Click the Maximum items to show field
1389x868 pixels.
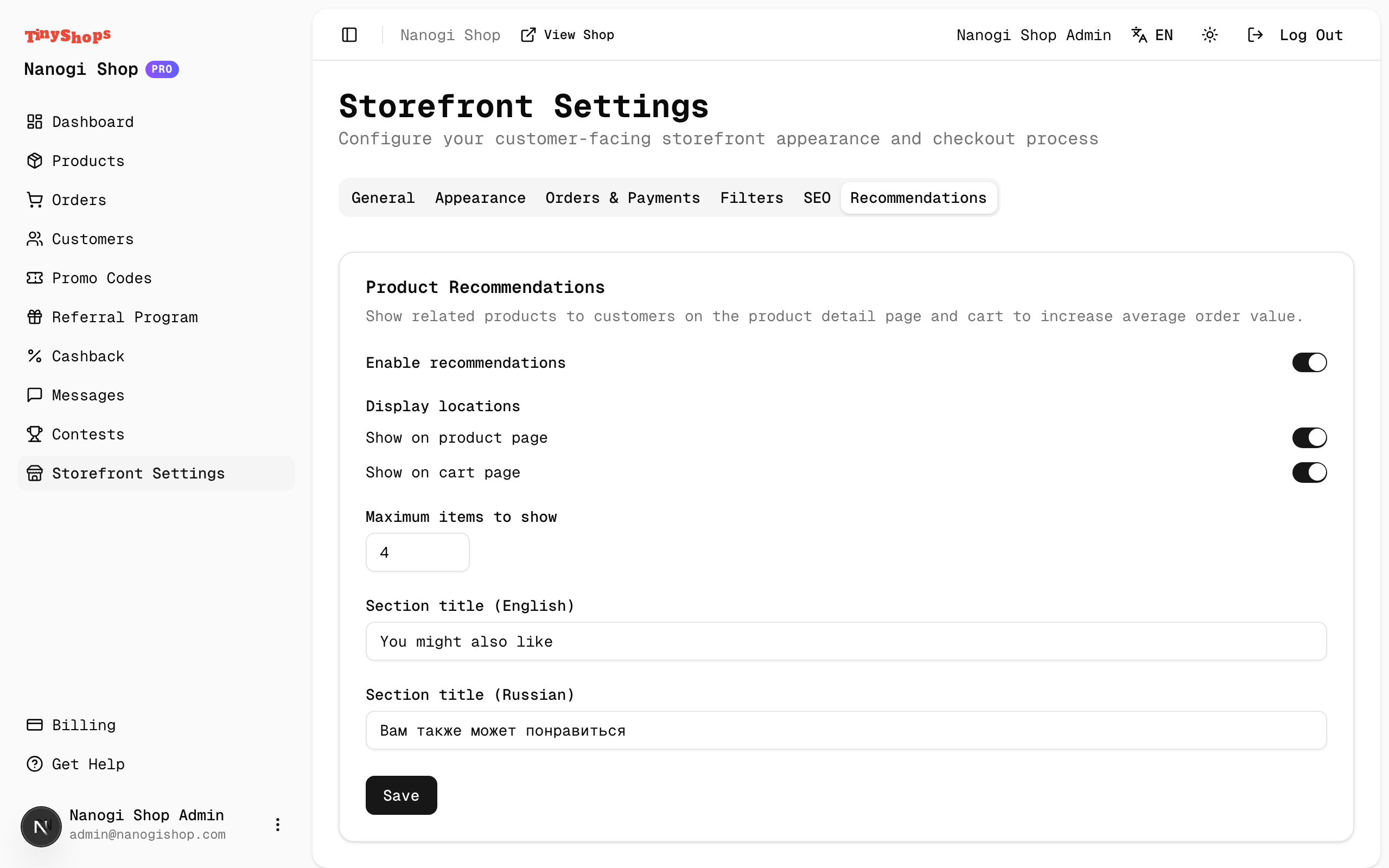(417, 552)
